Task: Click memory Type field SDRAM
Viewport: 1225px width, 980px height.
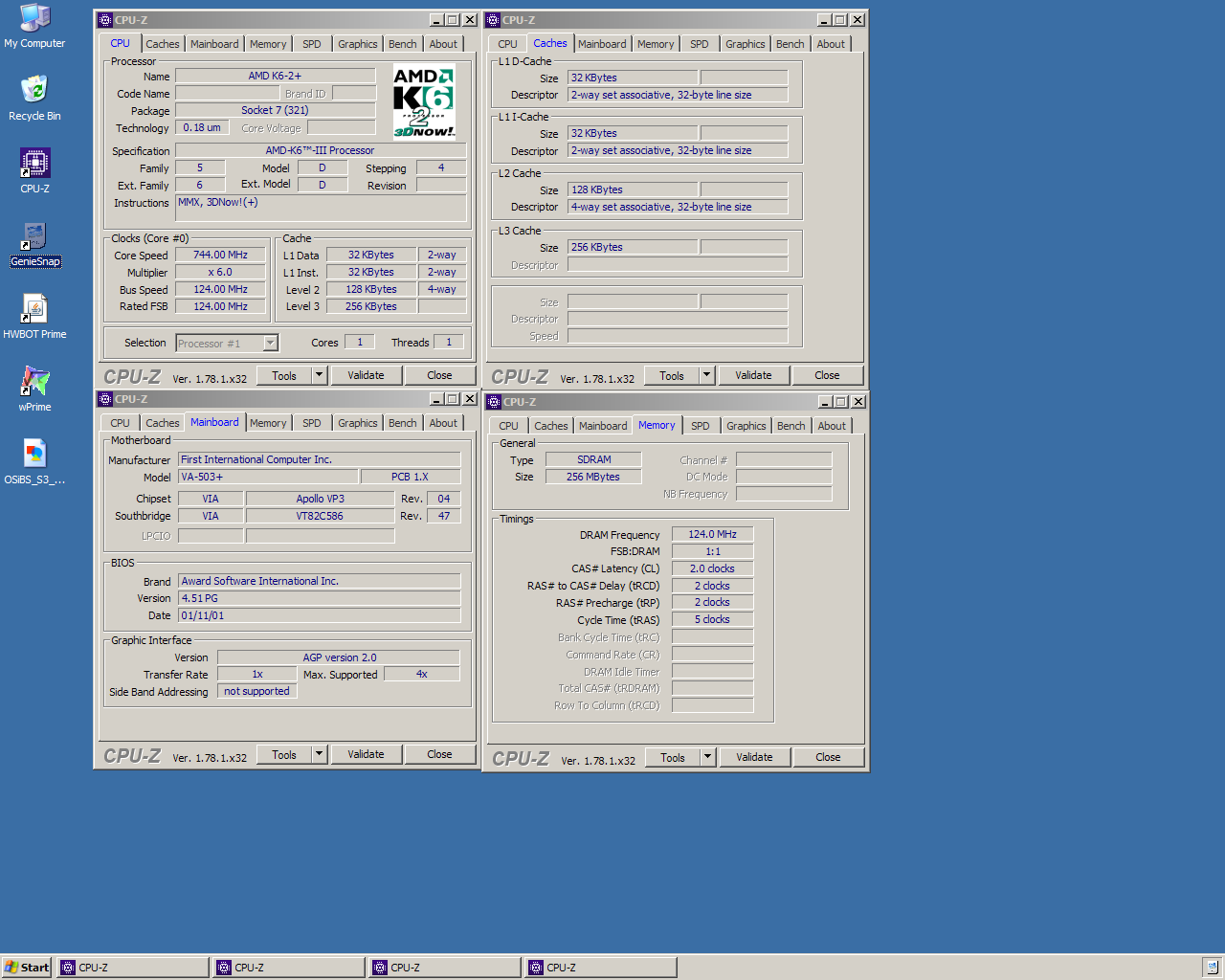Action: click(x=593, y=459)
